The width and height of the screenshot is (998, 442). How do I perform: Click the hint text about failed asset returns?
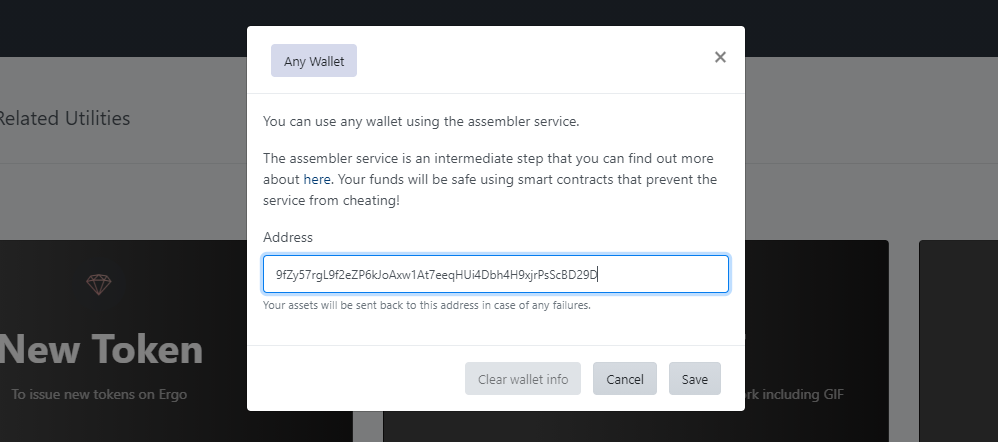point(426,305)
